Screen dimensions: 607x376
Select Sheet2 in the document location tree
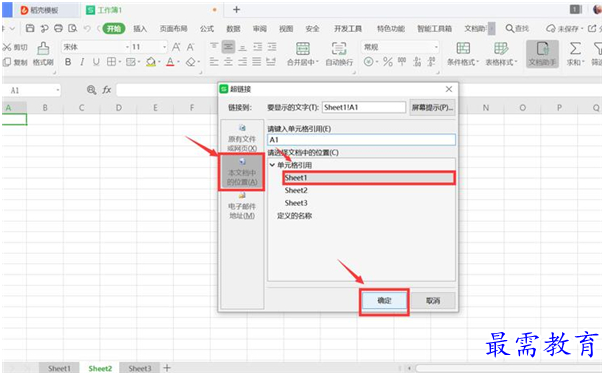point(296,190)
